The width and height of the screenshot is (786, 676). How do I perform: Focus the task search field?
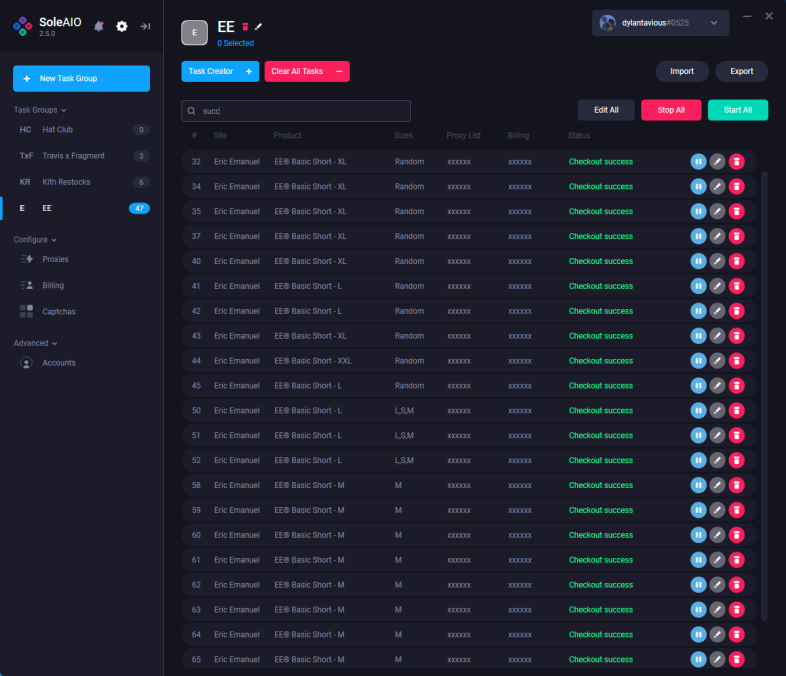coord(296,111)
